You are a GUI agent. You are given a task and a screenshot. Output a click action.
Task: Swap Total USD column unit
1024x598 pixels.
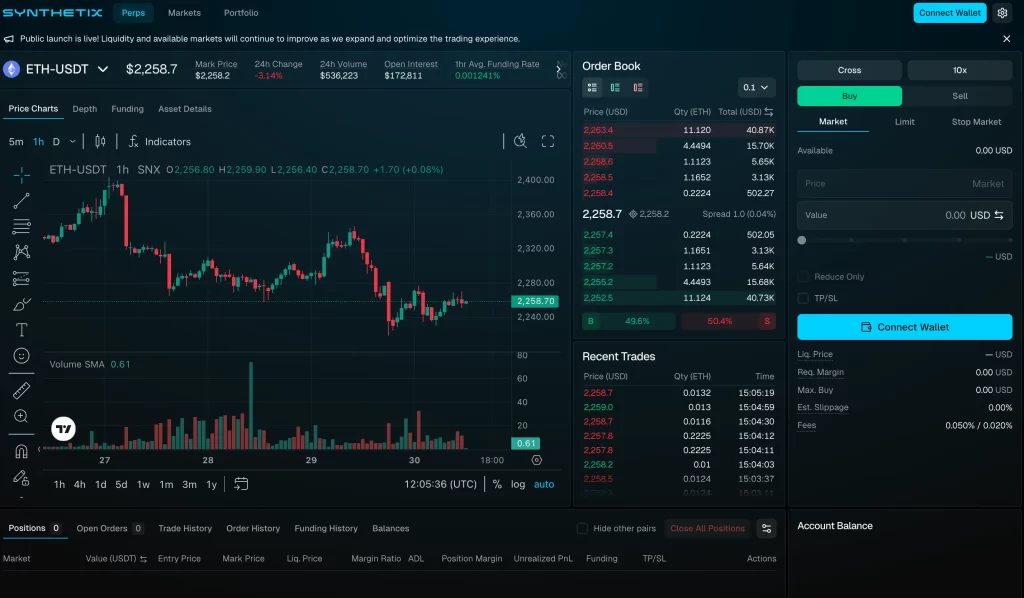coord(769,112)
